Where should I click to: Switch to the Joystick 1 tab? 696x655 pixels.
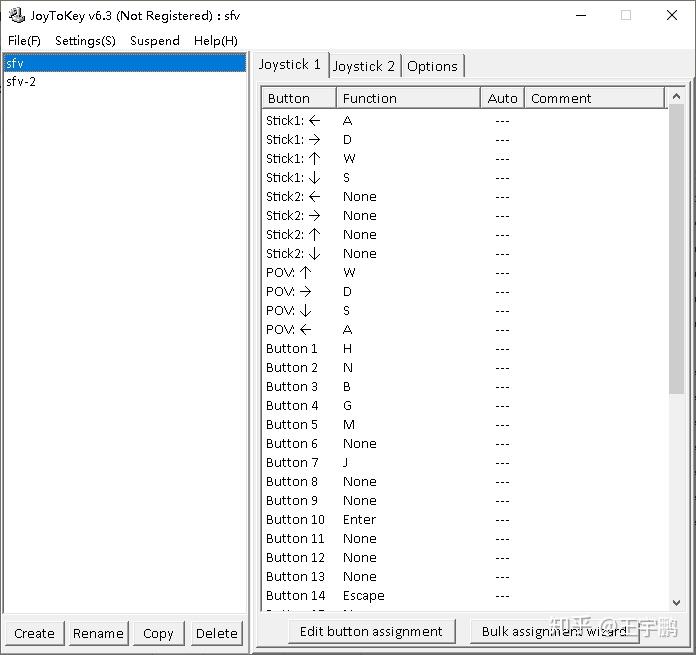point(290,65)
